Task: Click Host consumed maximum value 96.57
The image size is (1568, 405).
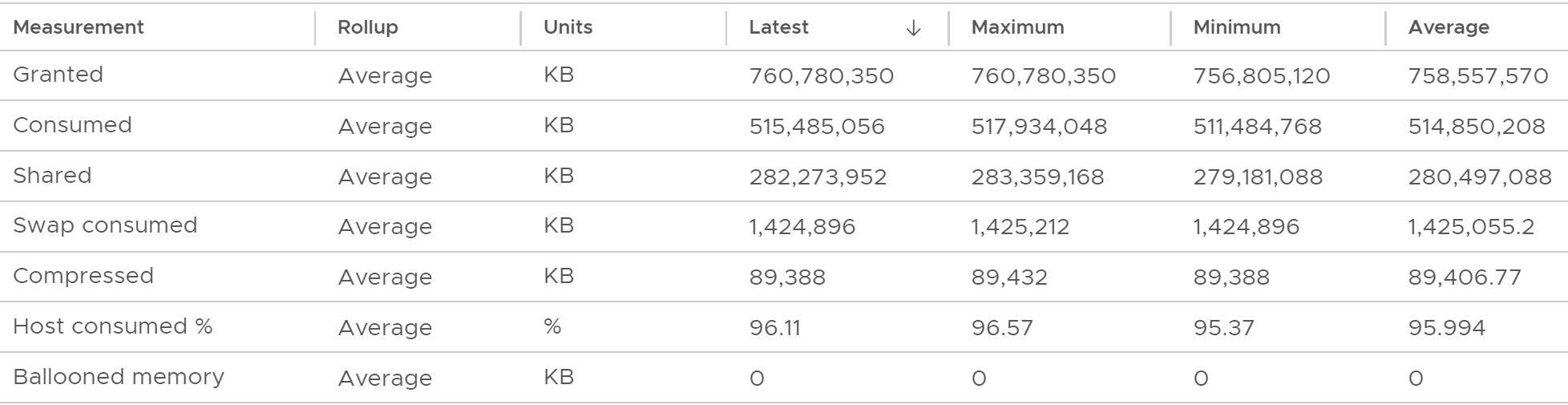Action: 1002,328
